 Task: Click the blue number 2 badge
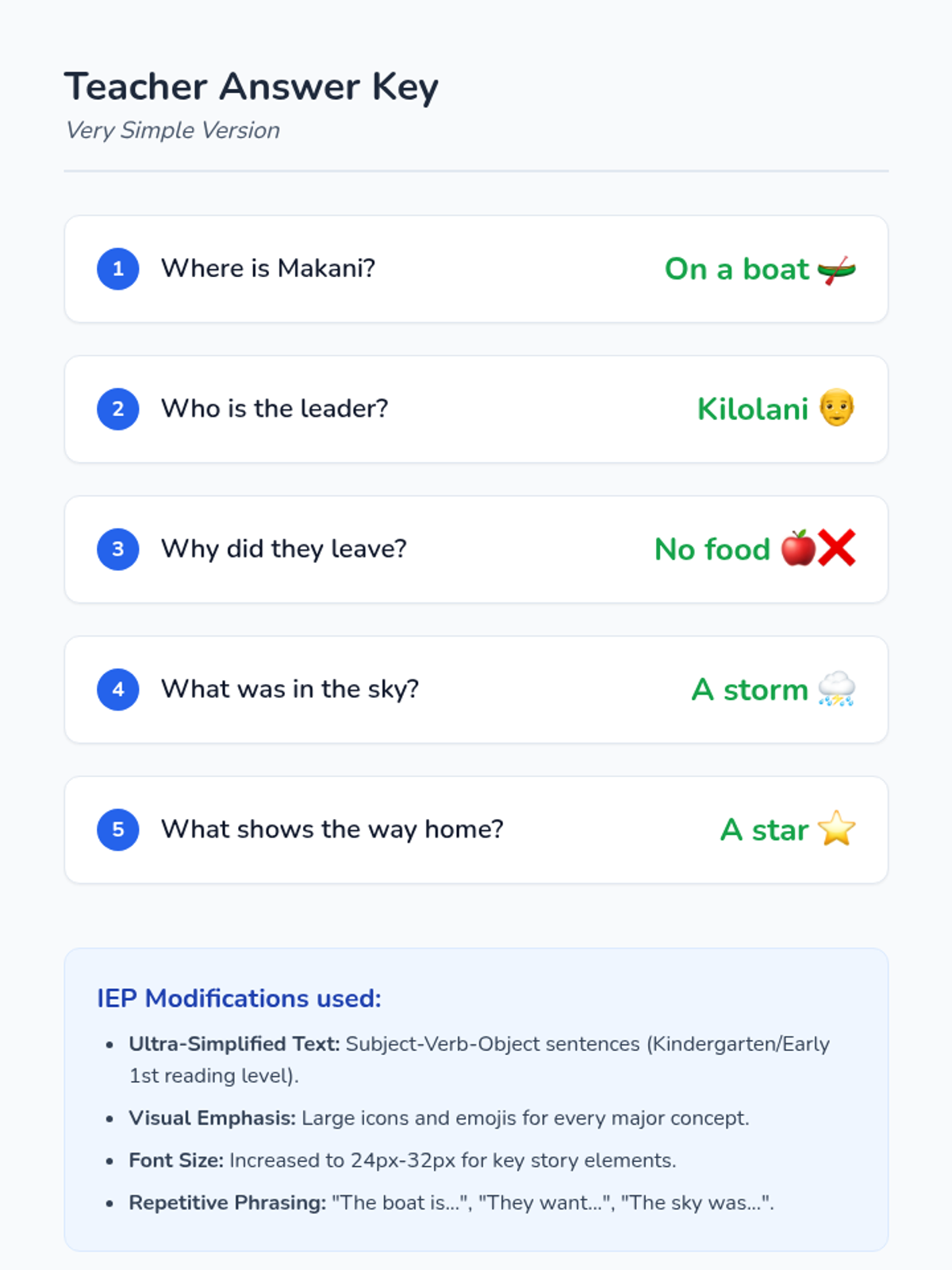[x=118, y=409]
